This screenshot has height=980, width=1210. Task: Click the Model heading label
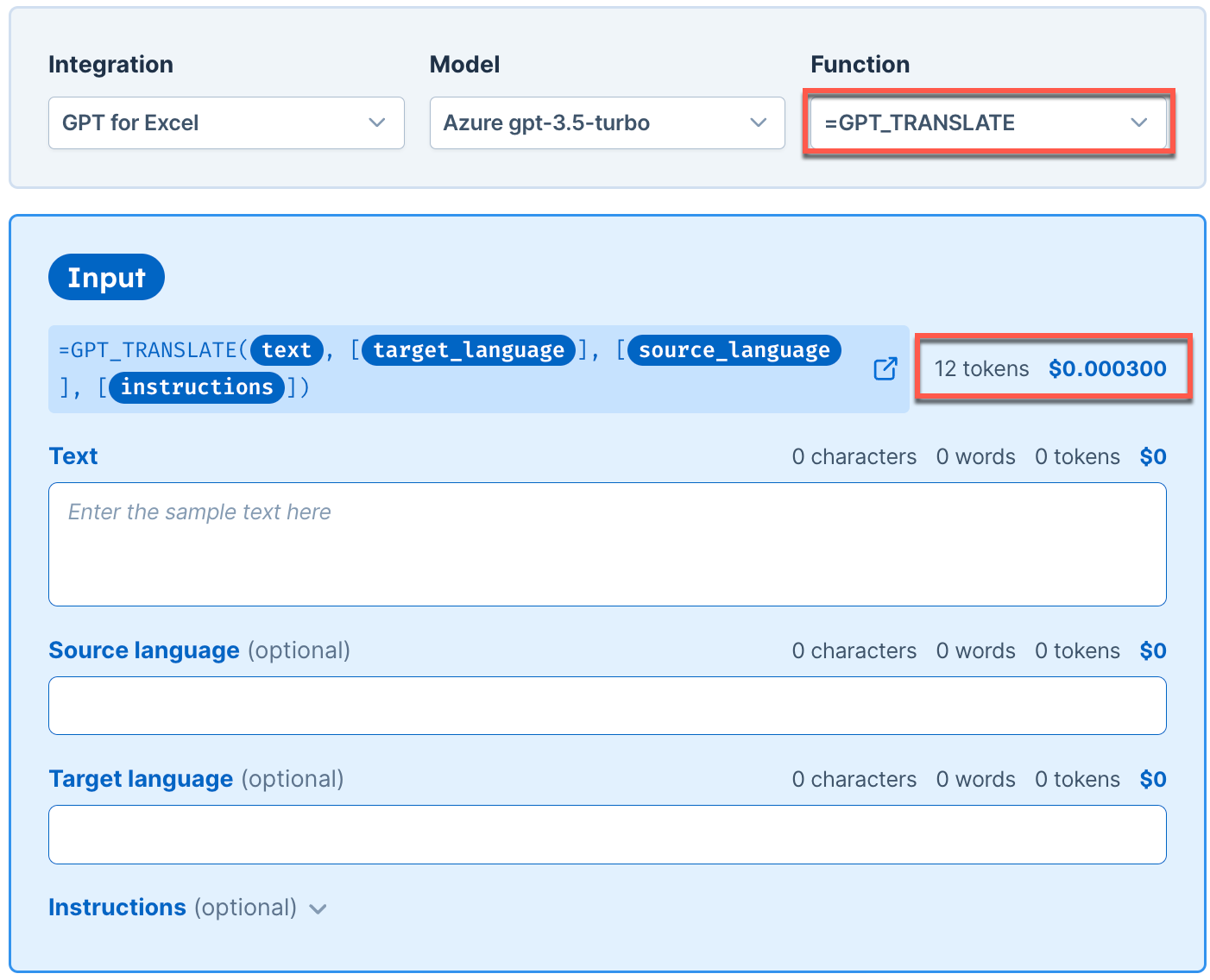pyautogui.click(x=464, y=65)
